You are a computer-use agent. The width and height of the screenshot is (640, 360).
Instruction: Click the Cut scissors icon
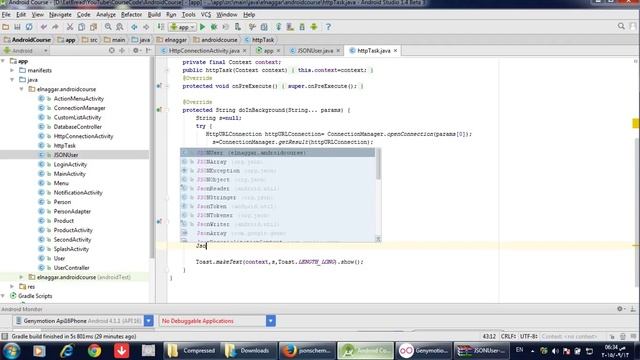coord(70,27)
